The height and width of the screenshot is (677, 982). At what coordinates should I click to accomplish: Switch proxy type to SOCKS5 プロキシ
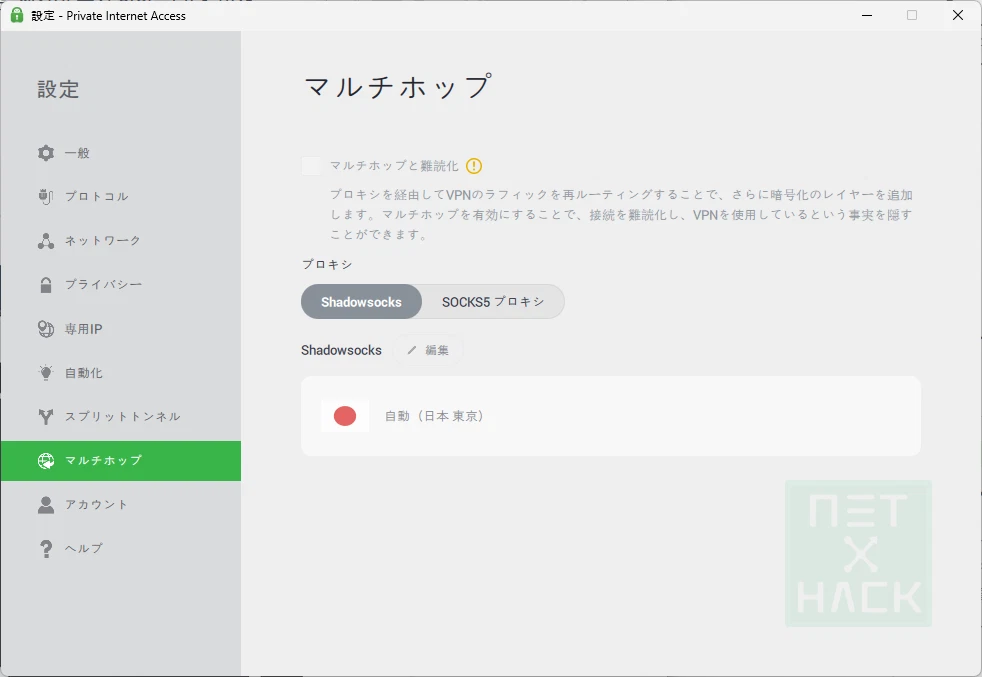click(493, 300)
